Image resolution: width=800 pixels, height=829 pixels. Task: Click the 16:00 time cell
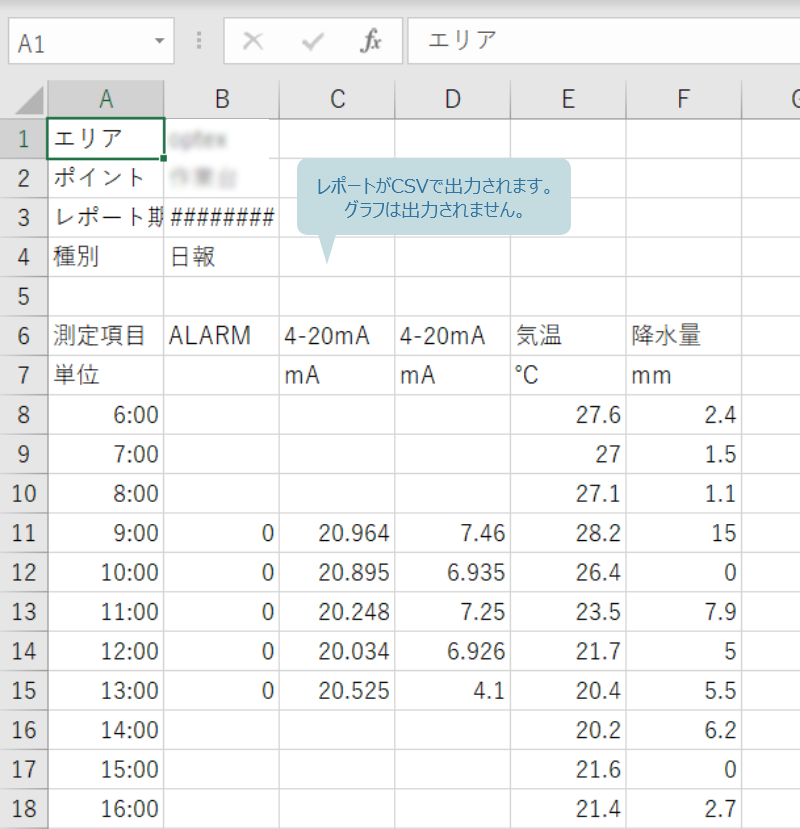[106, 808]
